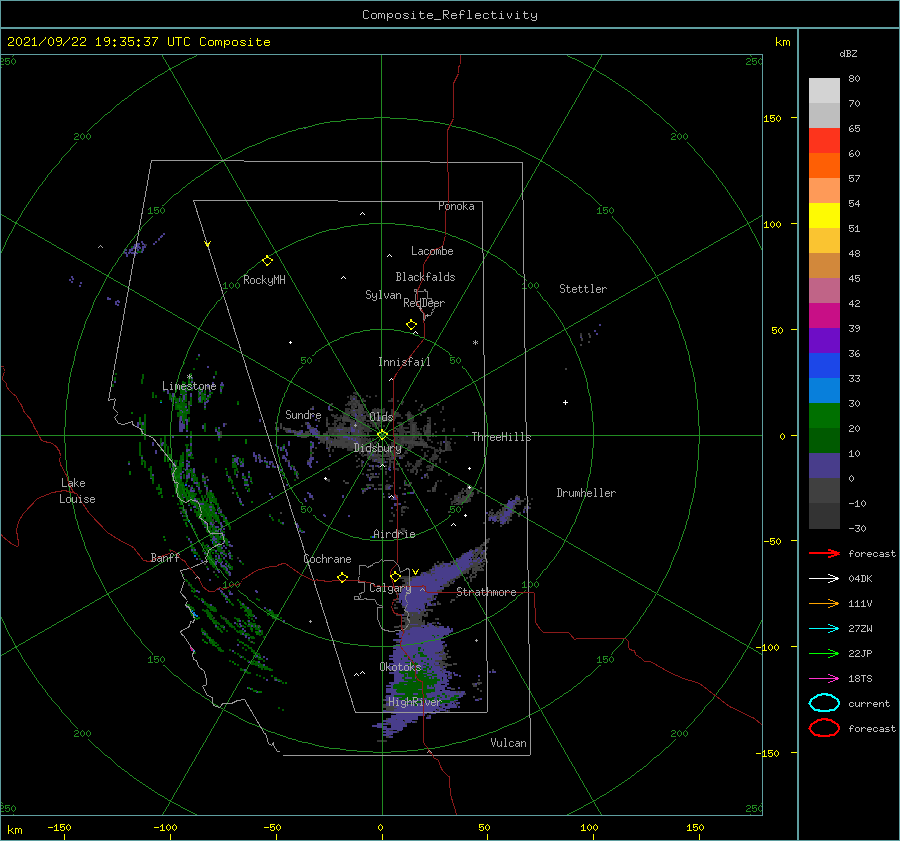Viewport: 900px width, 841px height.
Task: Click the Airdrie city label
Action: pyautogui.click(x=394, y=534)
